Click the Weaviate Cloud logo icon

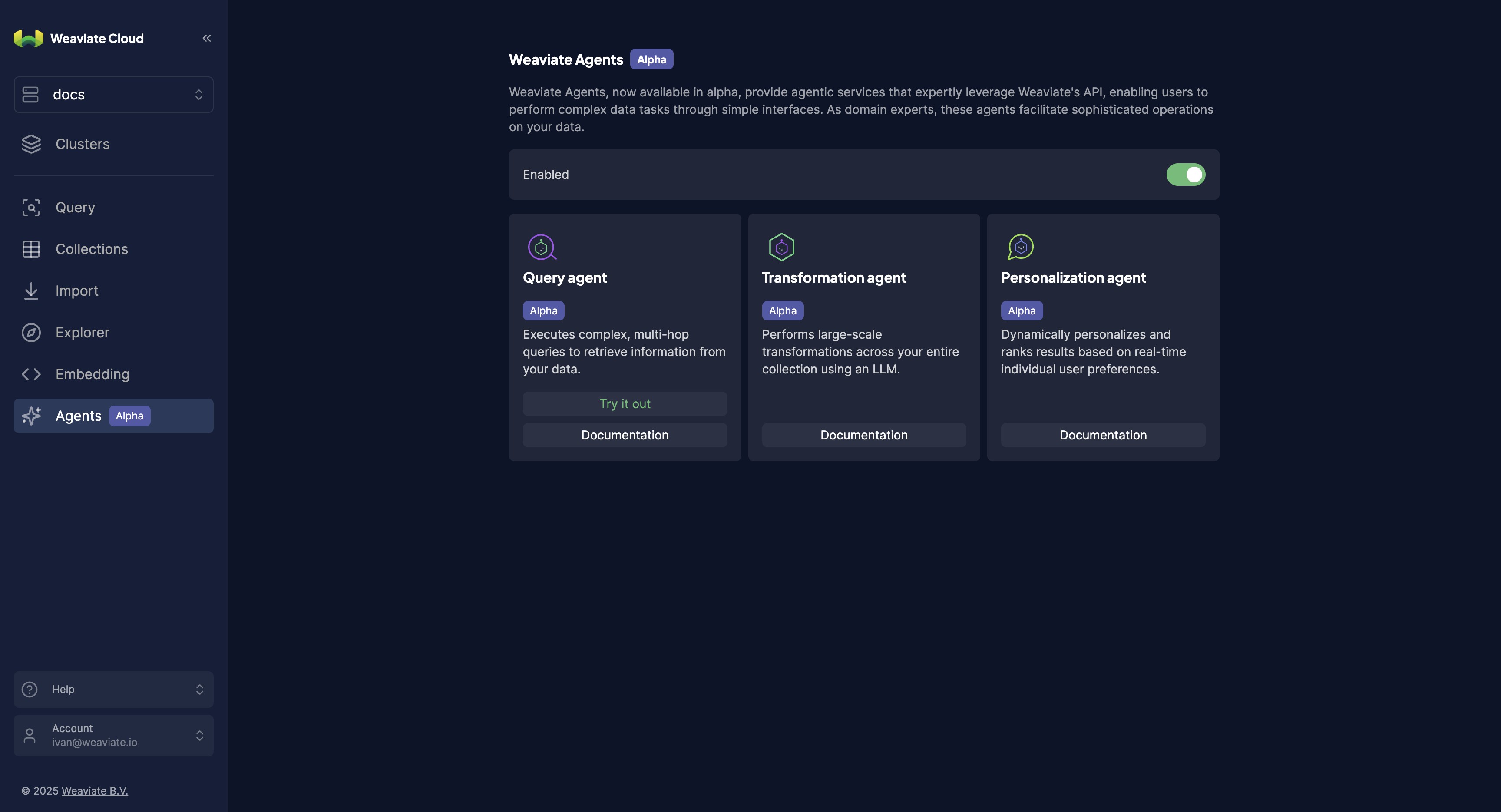29,39
